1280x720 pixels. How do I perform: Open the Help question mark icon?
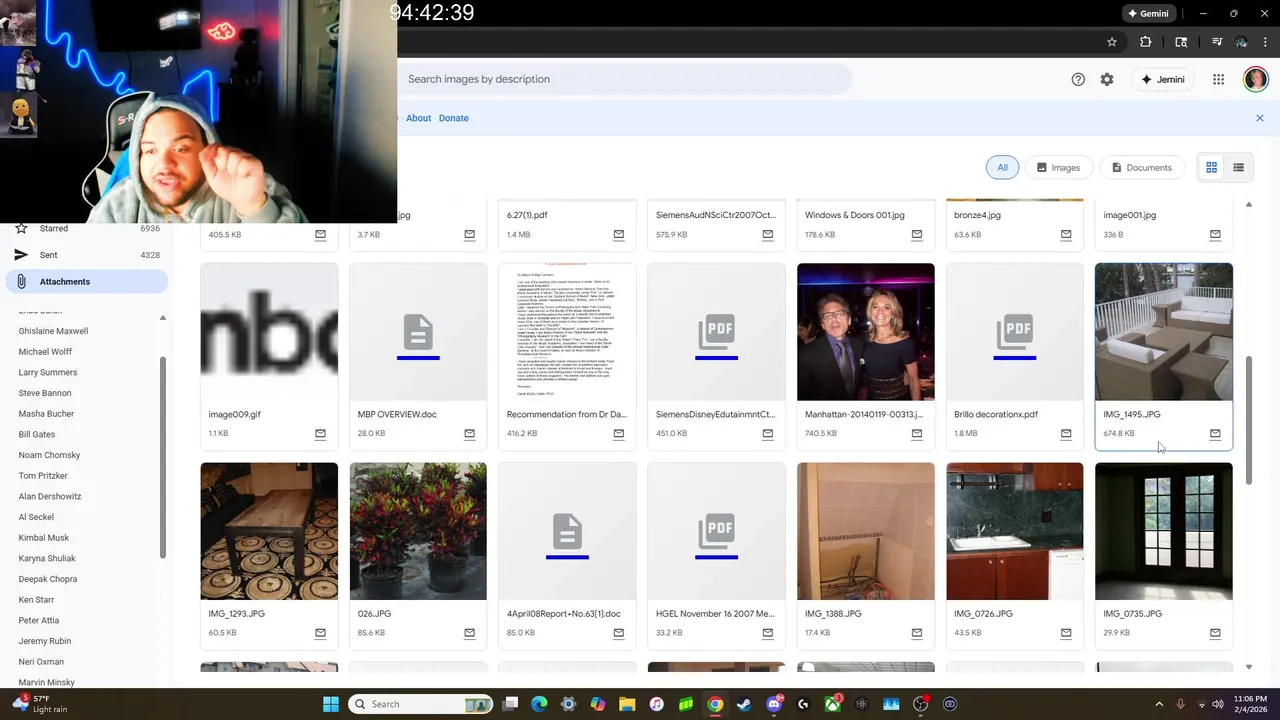point(1078,79)
